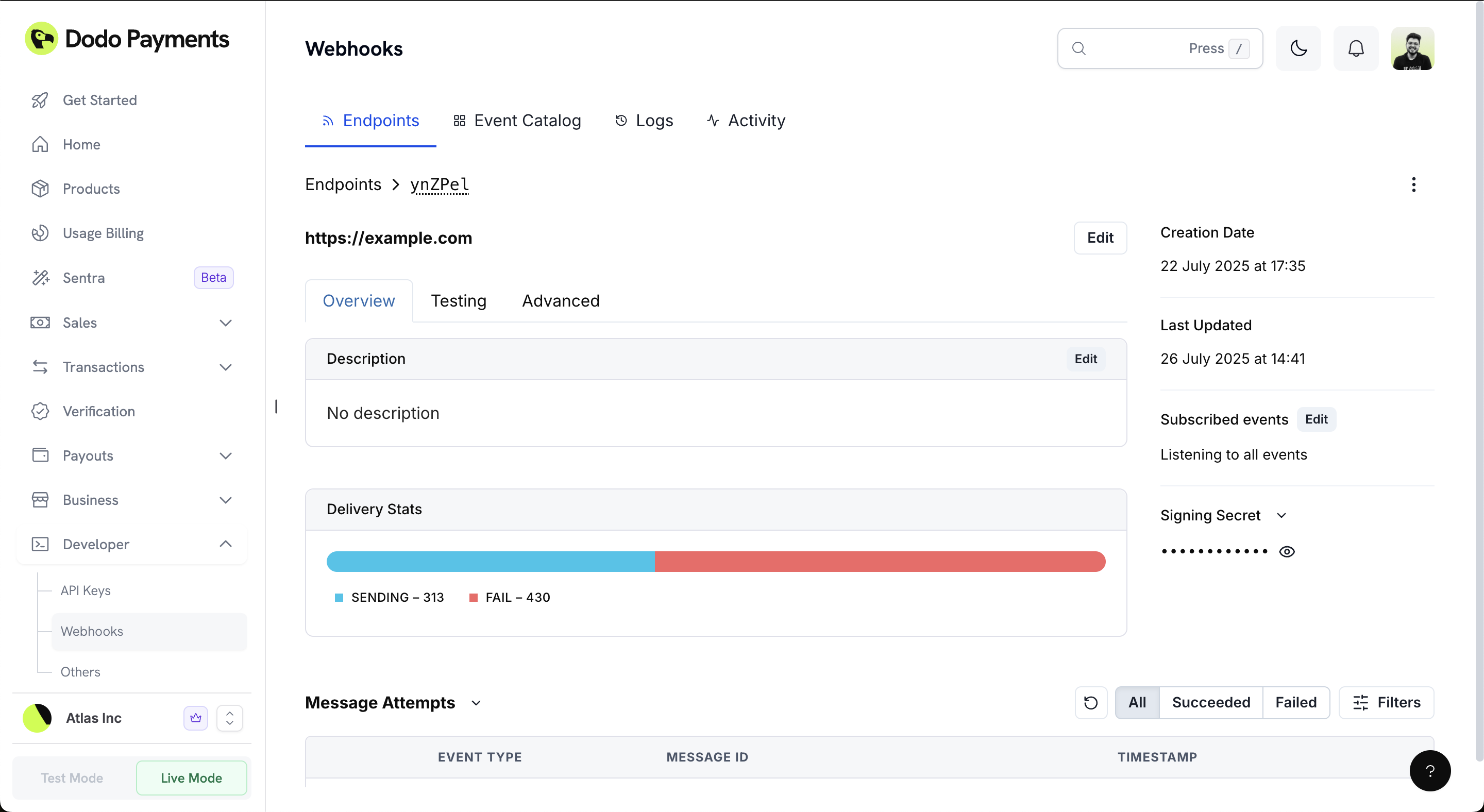1484x812 pixels.
Task: Open the endpoint options kebab menu
Action: [1414, 184]
